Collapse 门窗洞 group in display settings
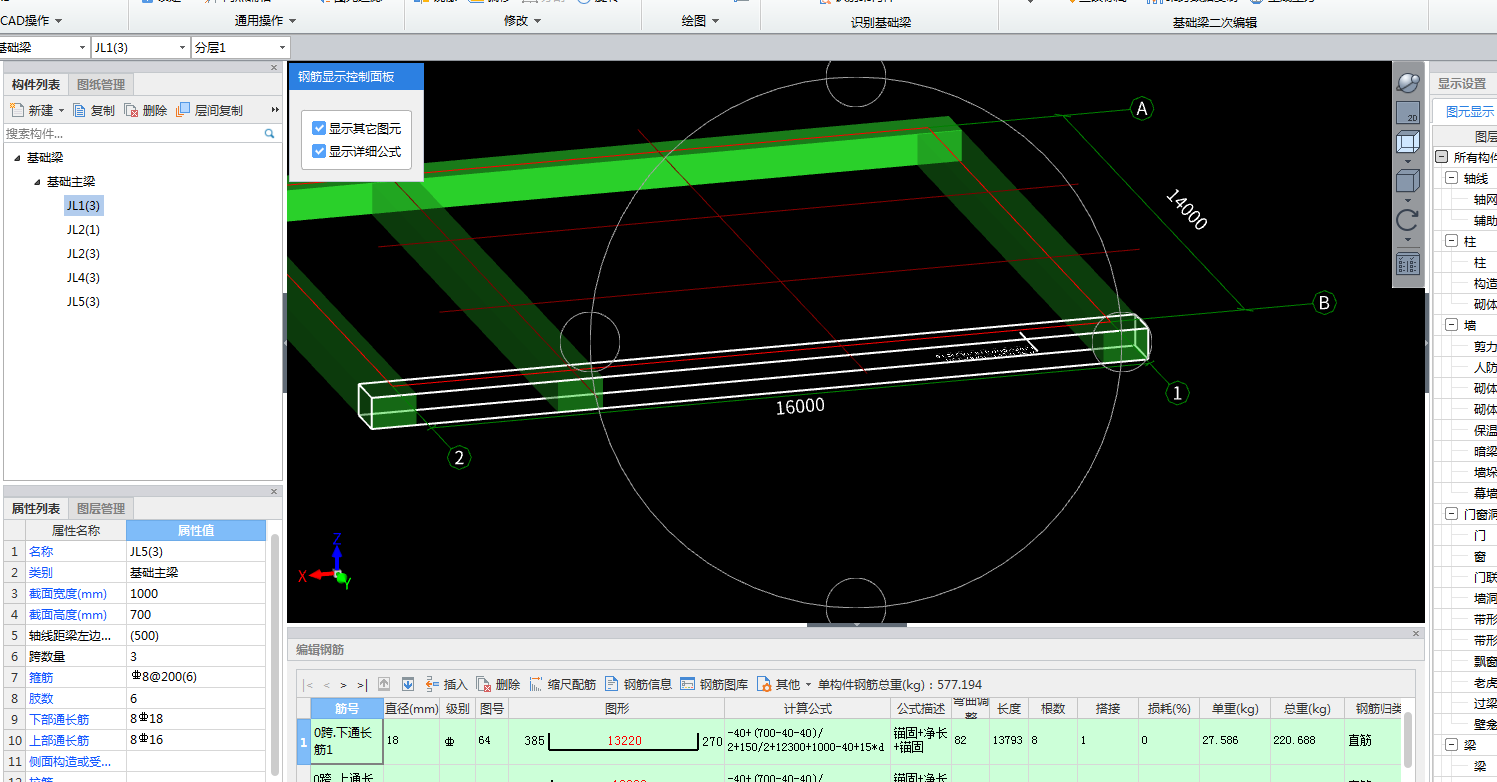1497x782 pixels. pyautogui.click(x=1451, y=514)
